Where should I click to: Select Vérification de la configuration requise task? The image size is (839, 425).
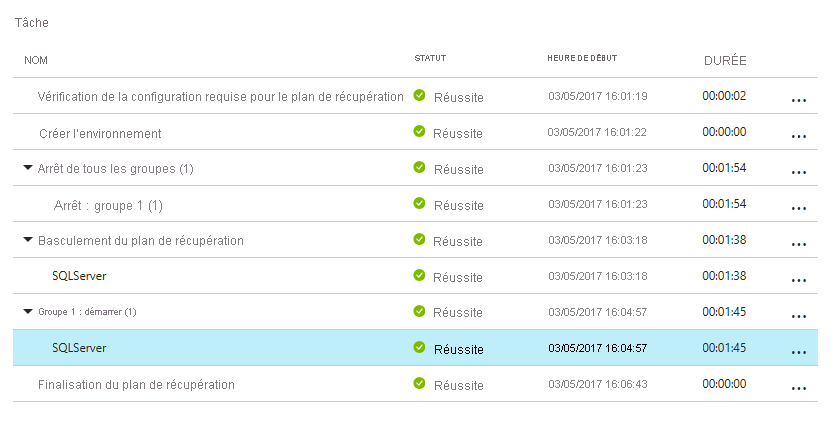click(x=220, y=97)
